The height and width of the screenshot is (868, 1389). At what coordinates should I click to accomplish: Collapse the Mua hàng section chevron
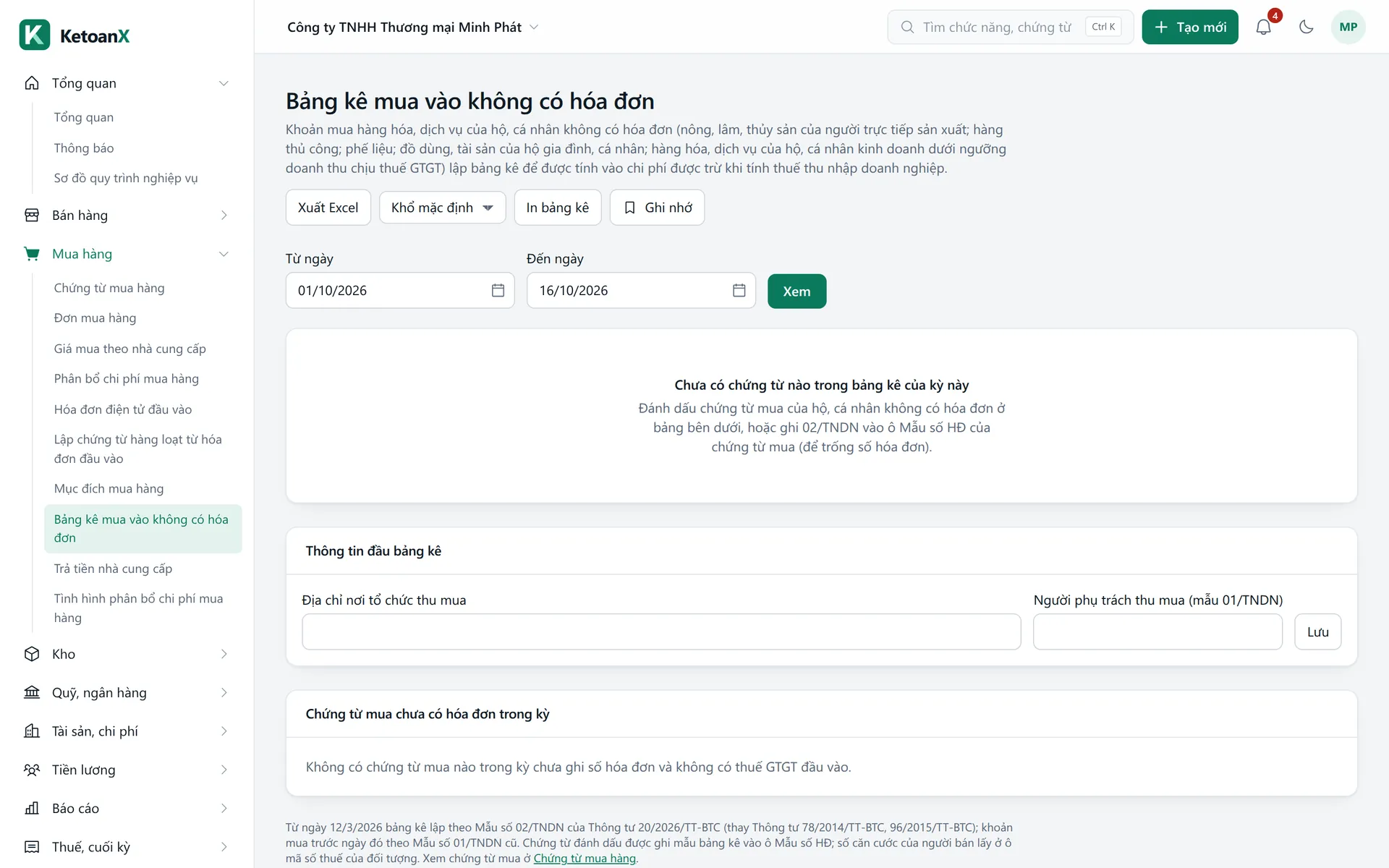coord(224,254)
